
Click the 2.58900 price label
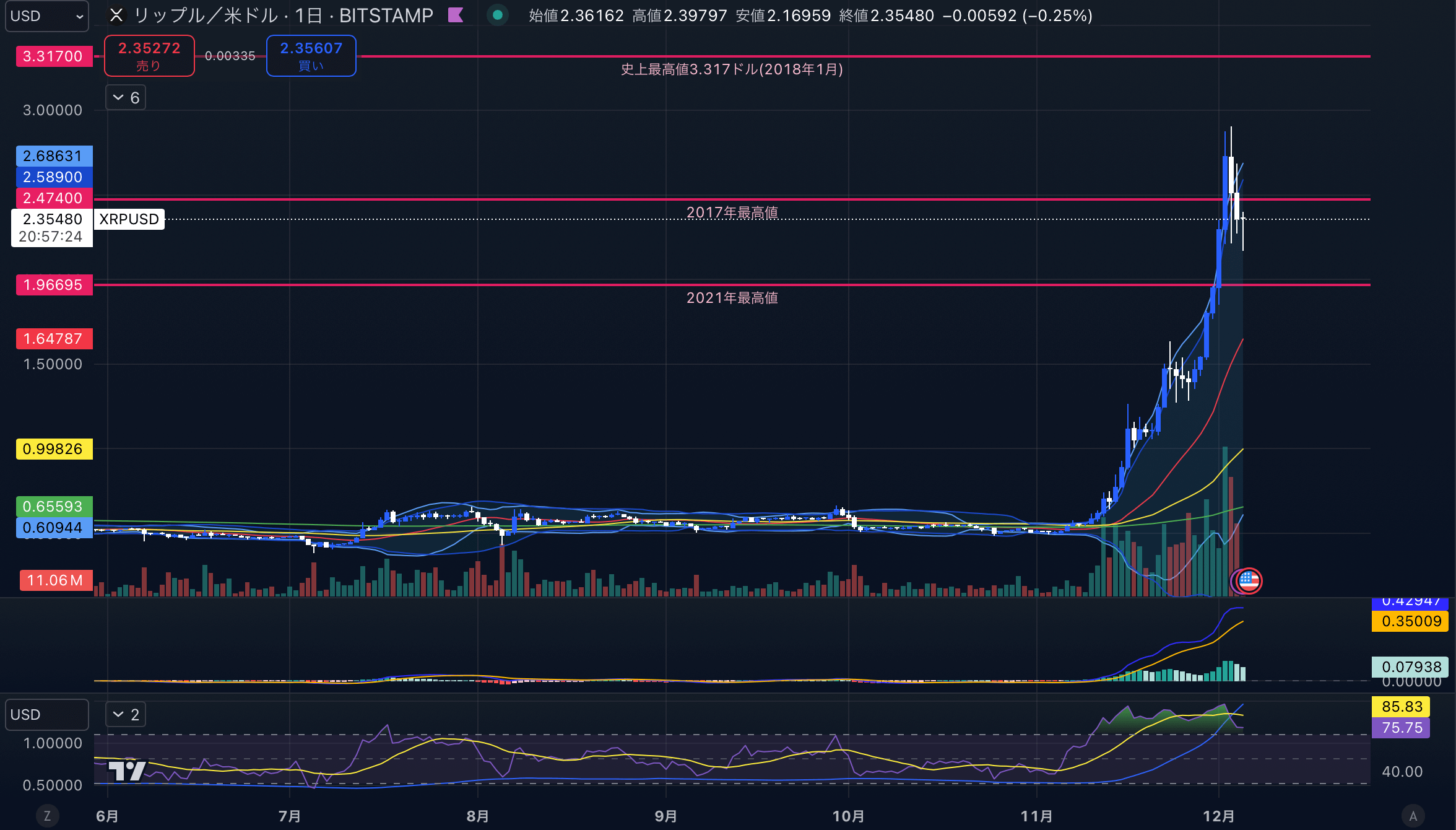54,177
